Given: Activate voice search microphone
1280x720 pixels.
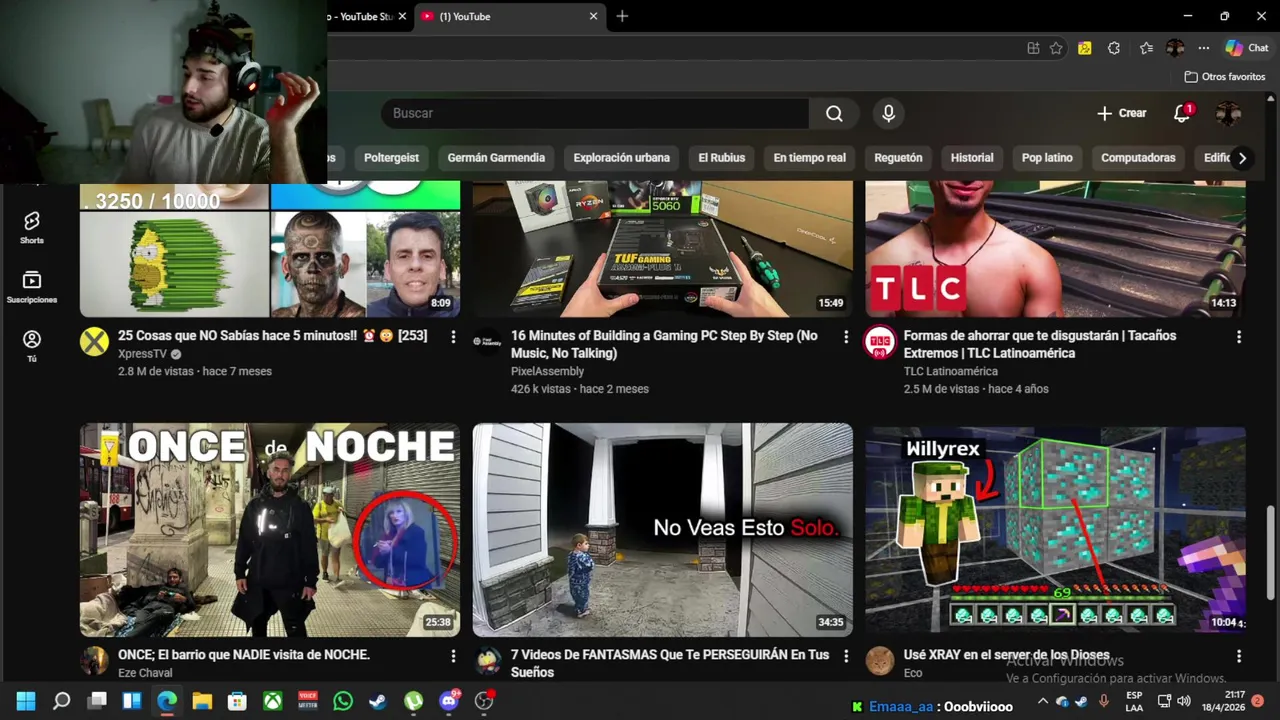Looking at the screenshot, I should point(888,113).
